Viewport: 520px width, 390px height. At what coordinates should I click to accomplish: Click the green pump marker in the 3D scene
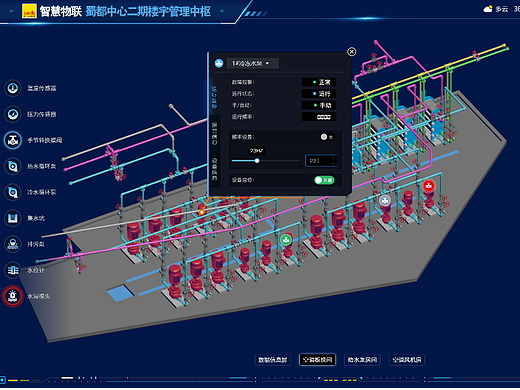click(x=286, y=240)
